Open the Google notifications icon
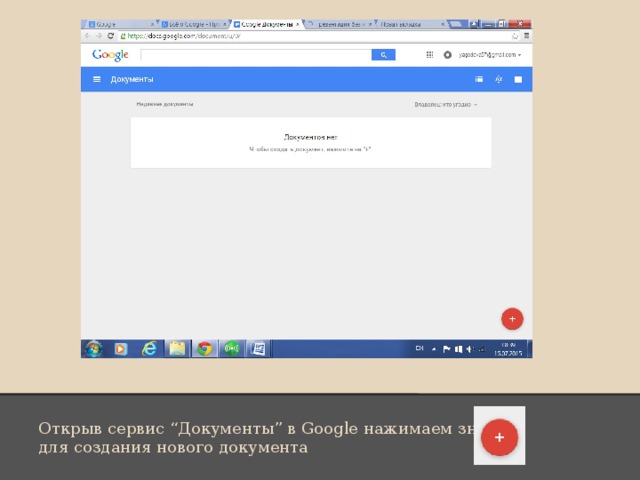 click(x=447, y=55)
